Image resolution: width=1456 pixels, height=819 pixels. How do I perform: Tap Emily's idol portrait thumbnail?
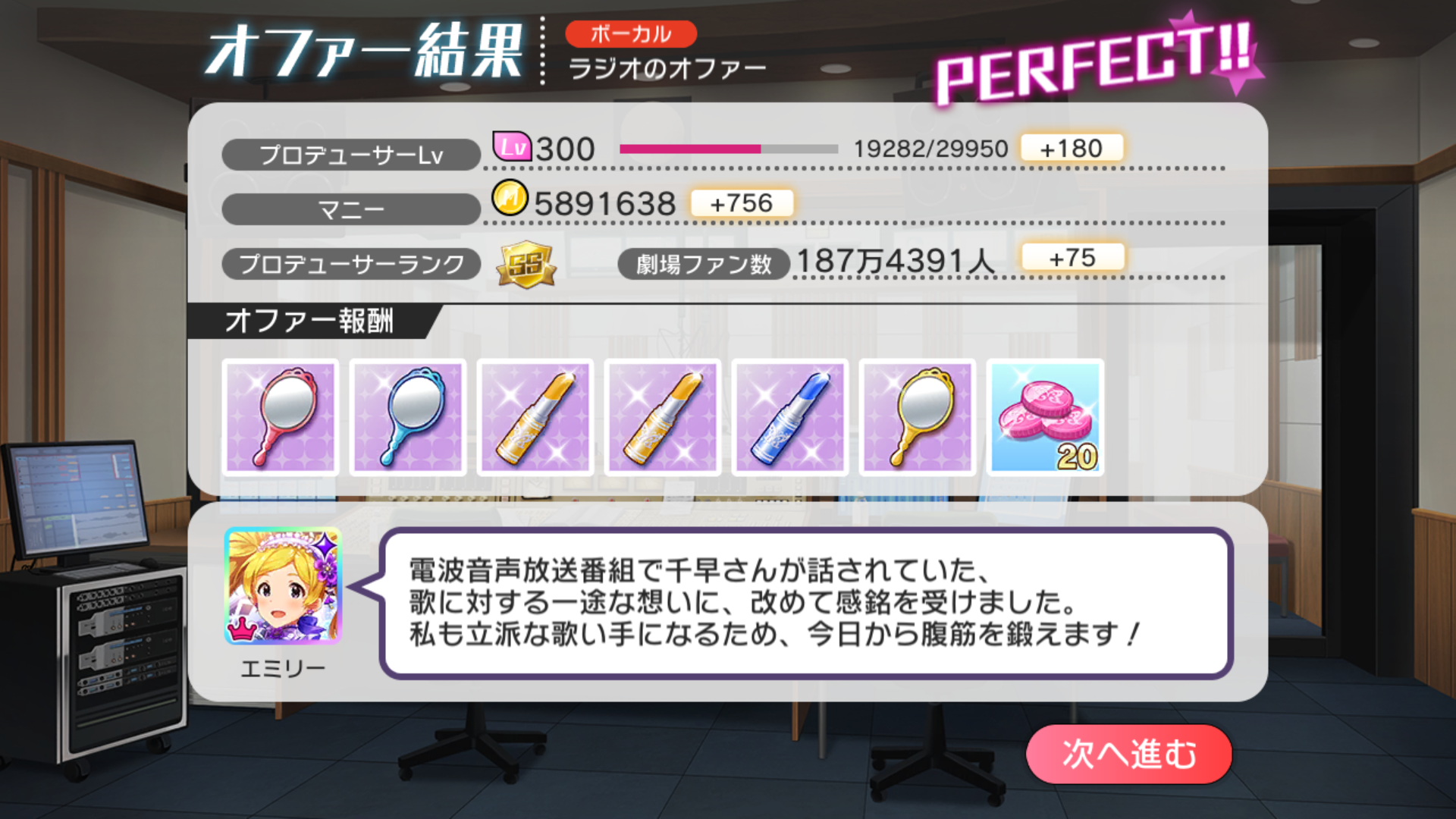pyautogui.click(x=283, y=586)
